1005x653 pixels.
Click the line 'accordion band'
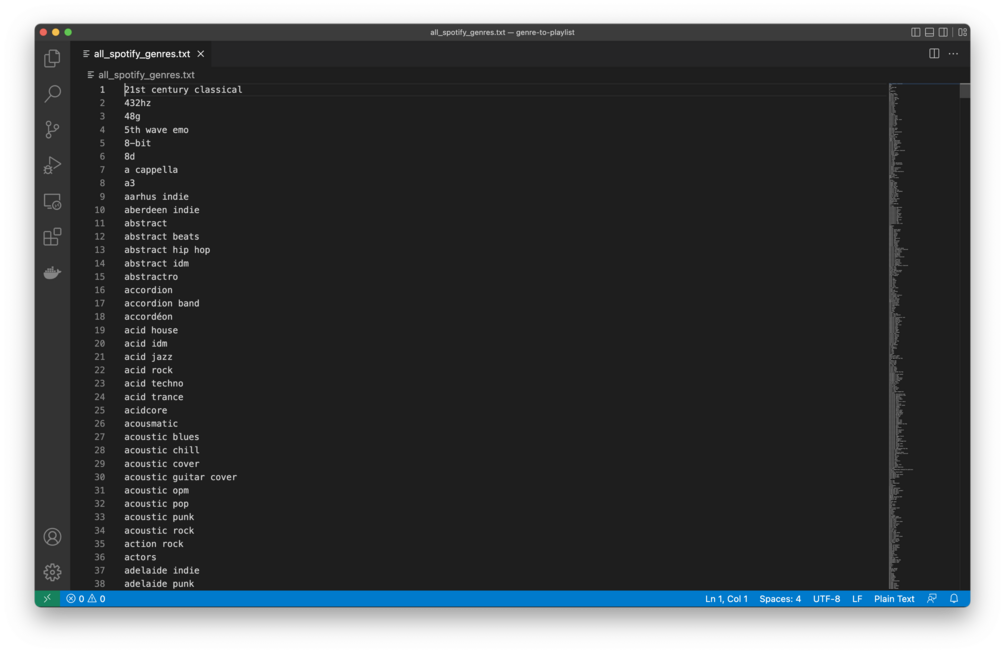point(162,304)
